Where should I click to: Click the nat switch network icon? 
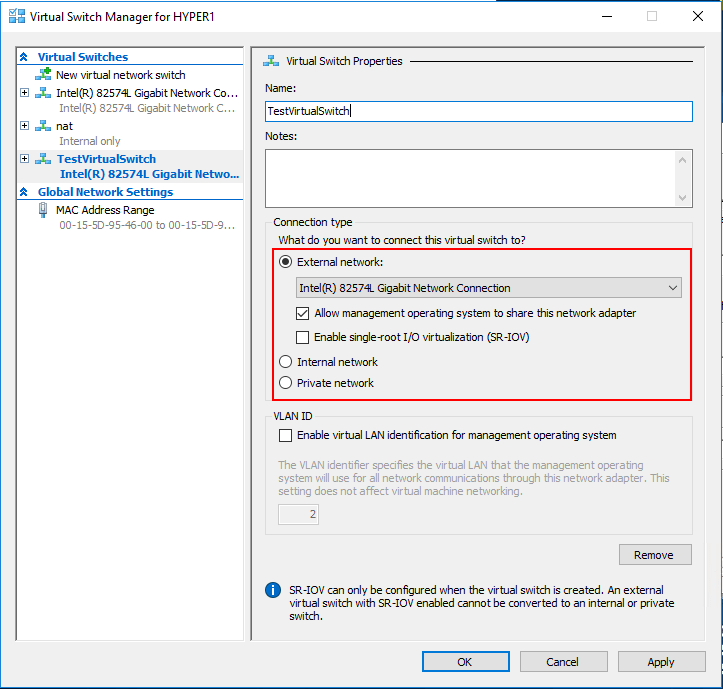point(43,125)
